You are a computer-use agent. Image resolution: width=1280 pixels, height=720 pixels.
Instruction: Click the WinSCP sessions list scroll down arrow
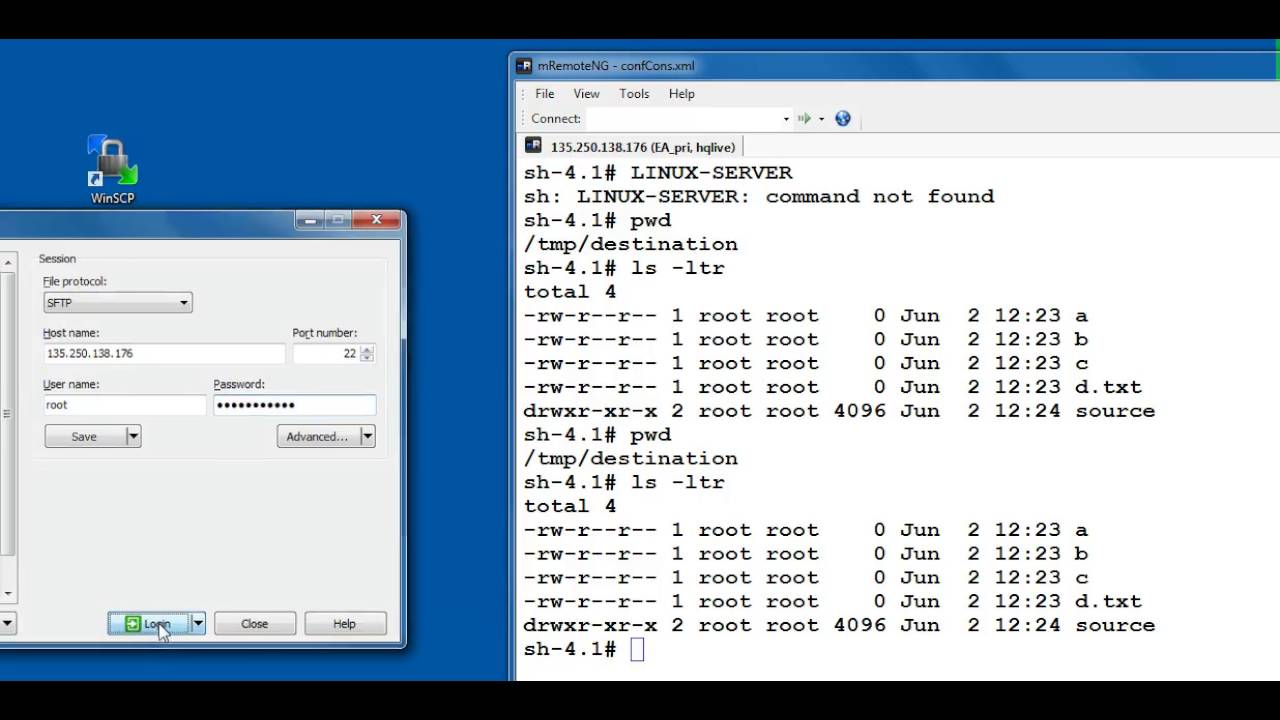[x=8, y=594]
